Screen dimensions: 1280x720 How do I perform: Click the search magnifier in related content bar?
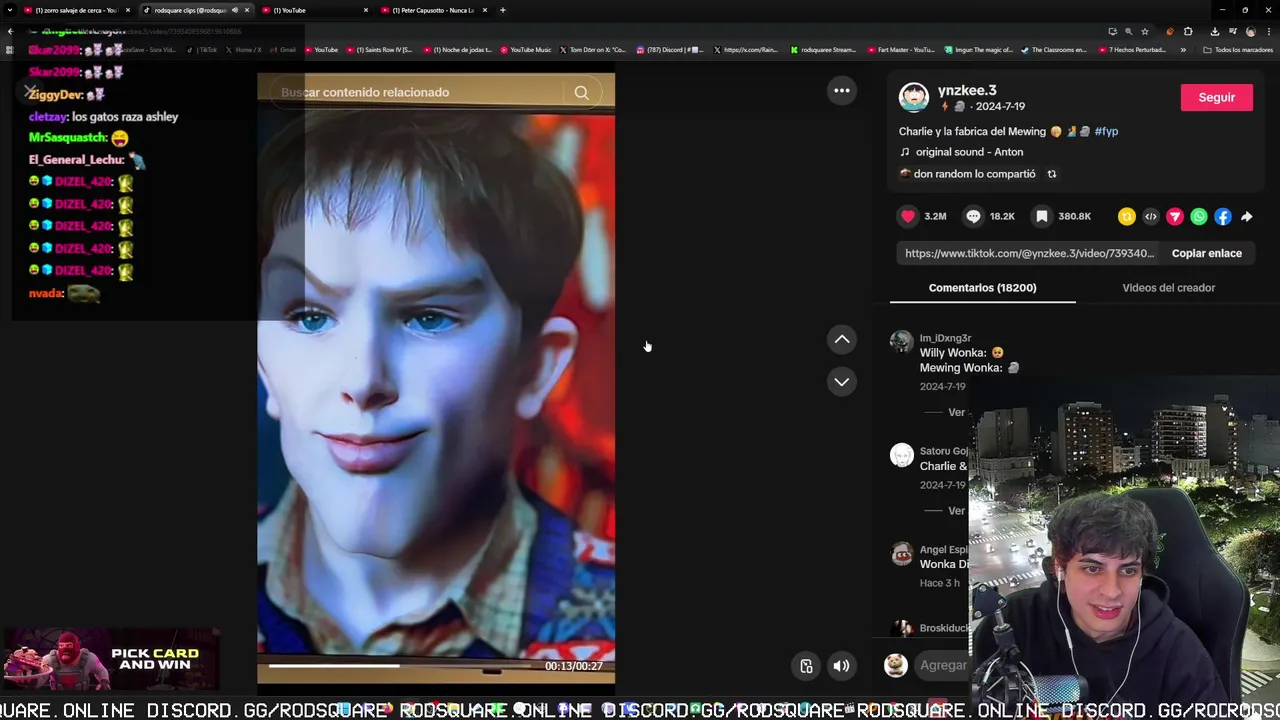pyautogui.click(x=581, y=93)
